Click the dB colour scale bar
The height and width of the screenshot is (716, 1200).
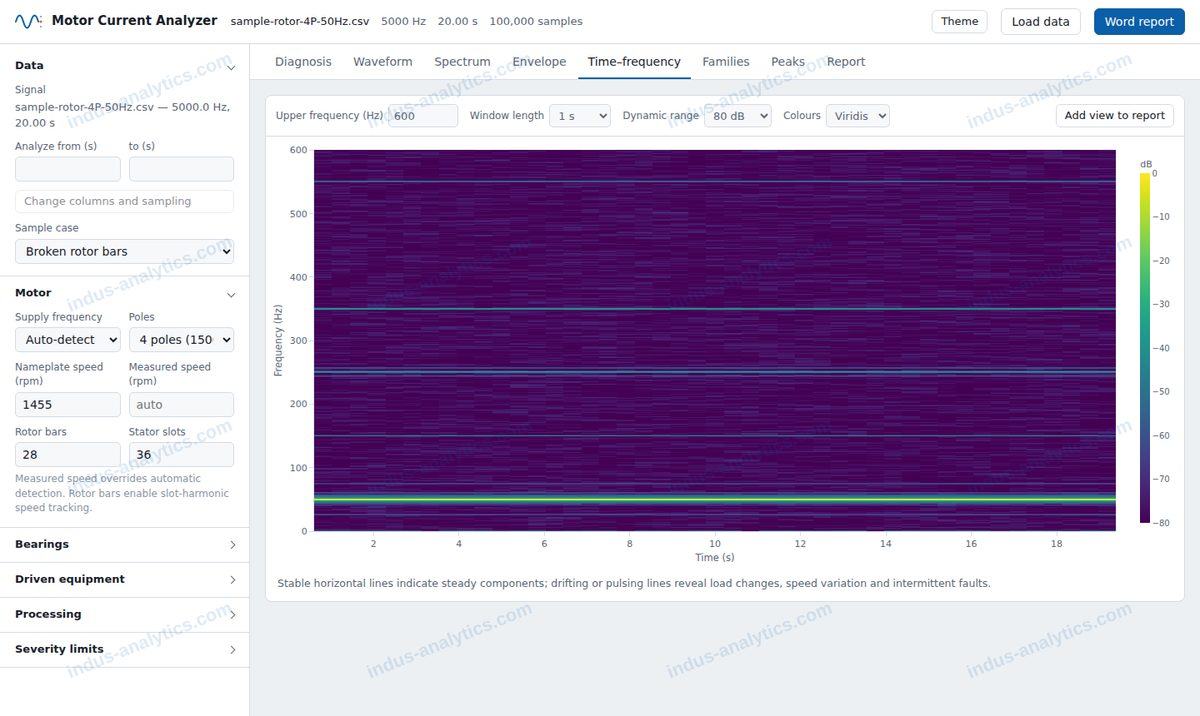(1145, 347)
